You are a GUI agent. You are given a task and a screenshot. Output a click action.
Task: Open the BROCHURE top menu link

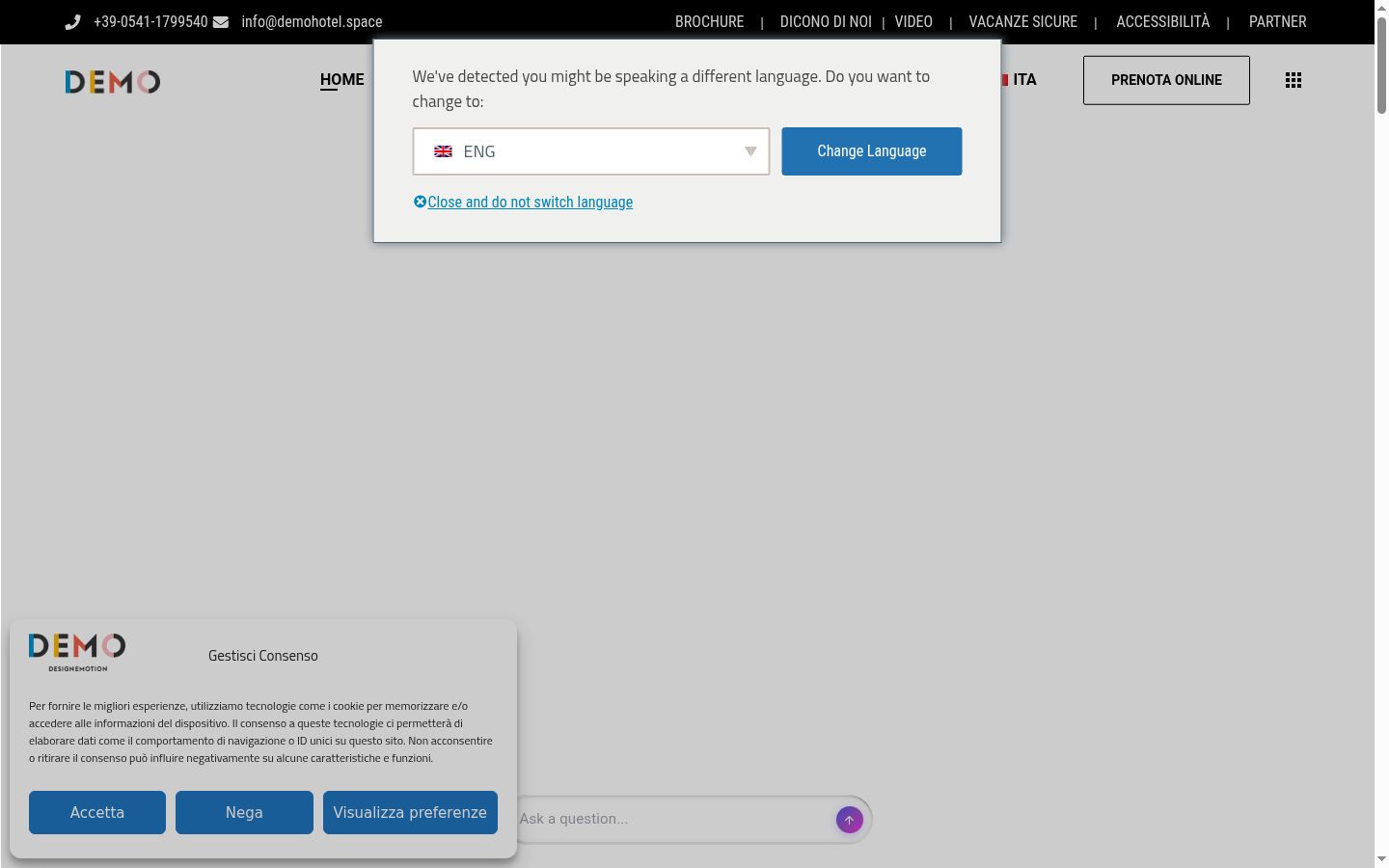tap(710, 22)
